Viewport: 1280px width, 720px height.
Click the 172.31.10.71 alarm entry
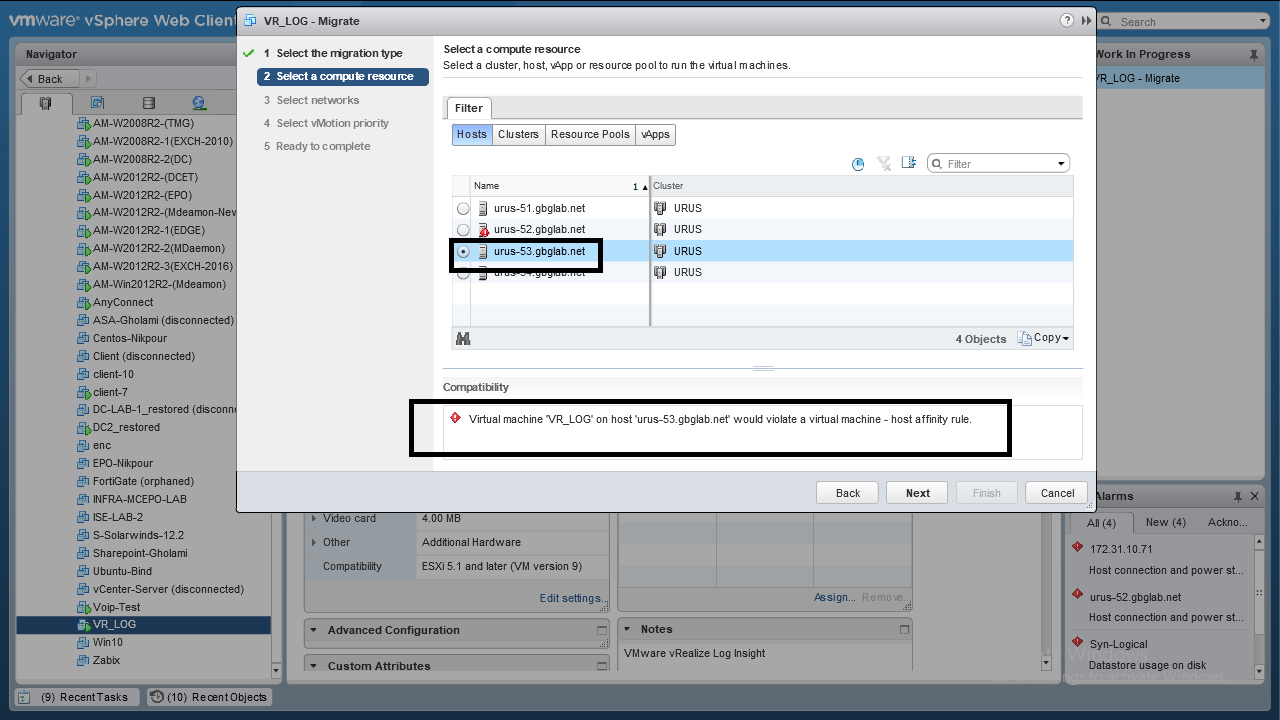(1121, 549)
